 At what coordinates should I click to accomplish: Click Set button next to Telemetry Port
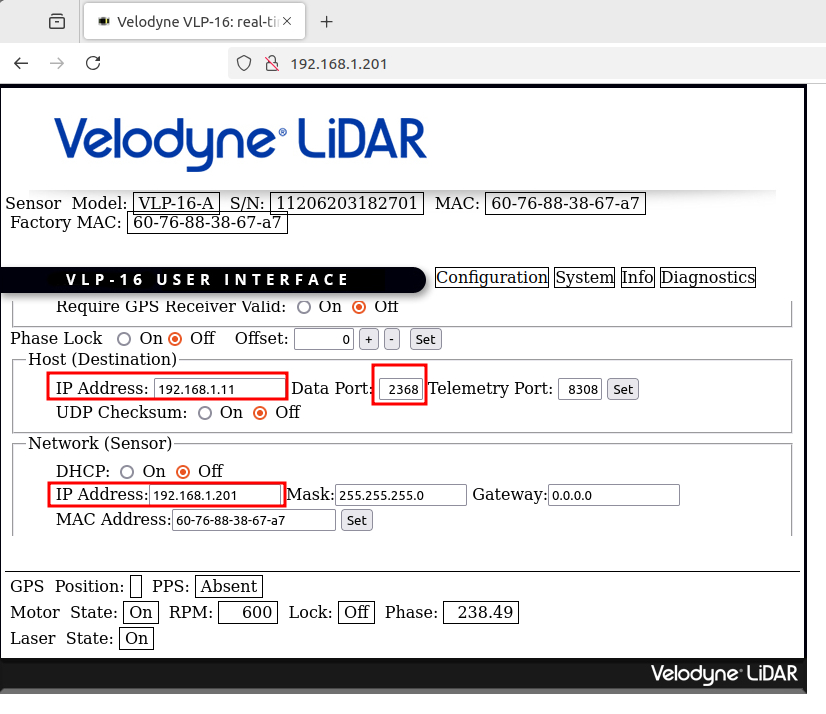[x=623, y=389]
